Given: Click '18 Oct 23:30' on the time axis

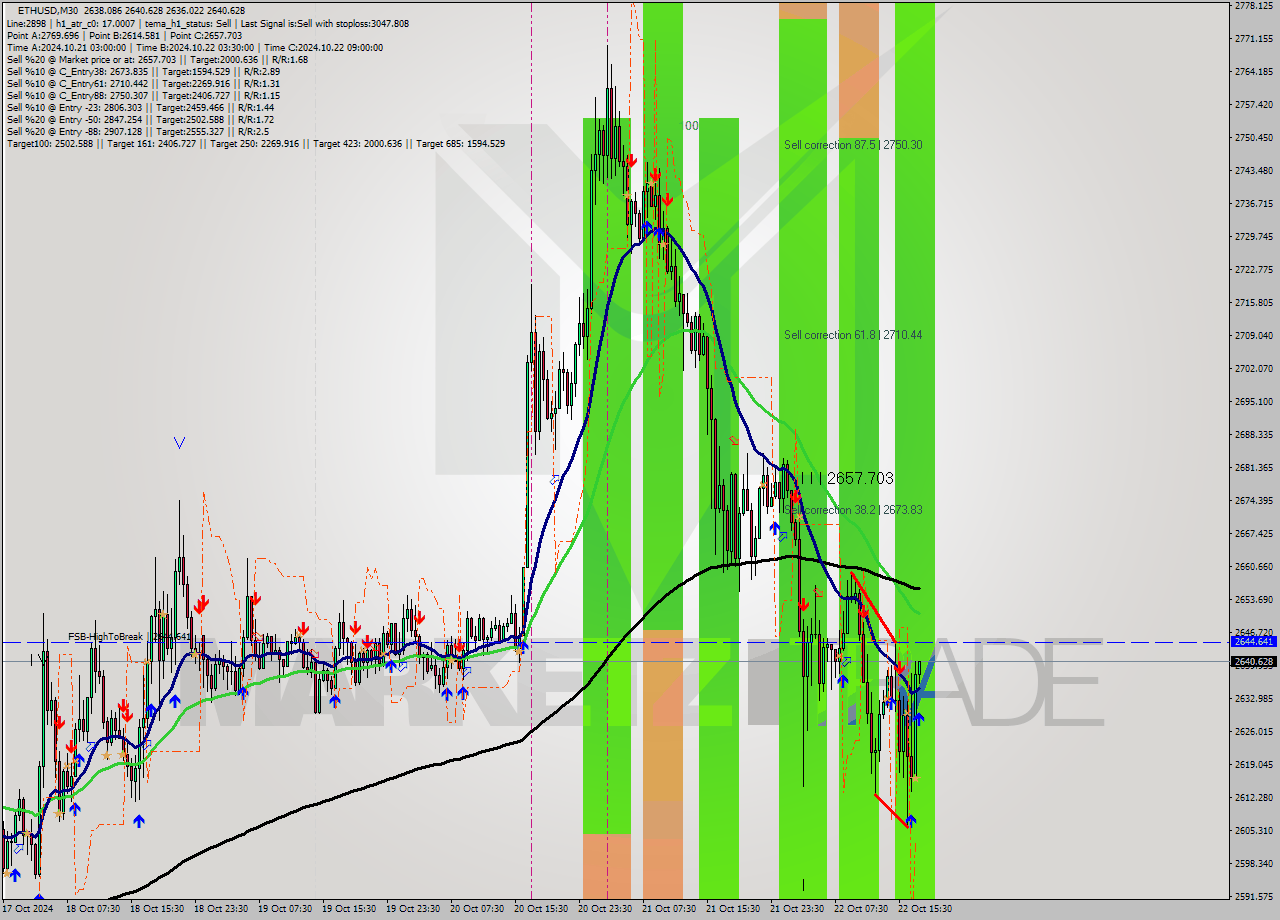Looking at the screenshot, I should (220, 909).
